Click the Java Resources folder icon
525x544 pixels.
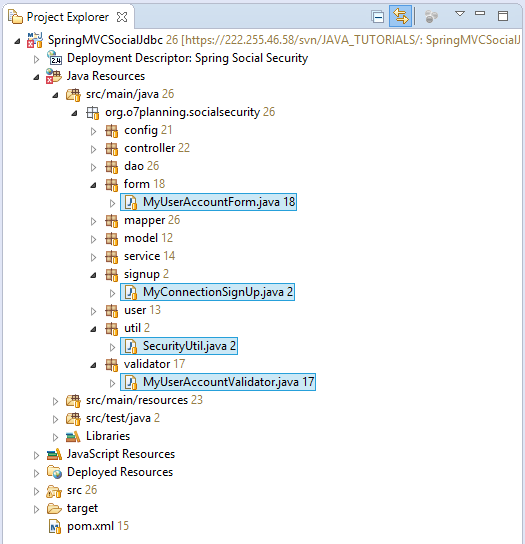54,76
